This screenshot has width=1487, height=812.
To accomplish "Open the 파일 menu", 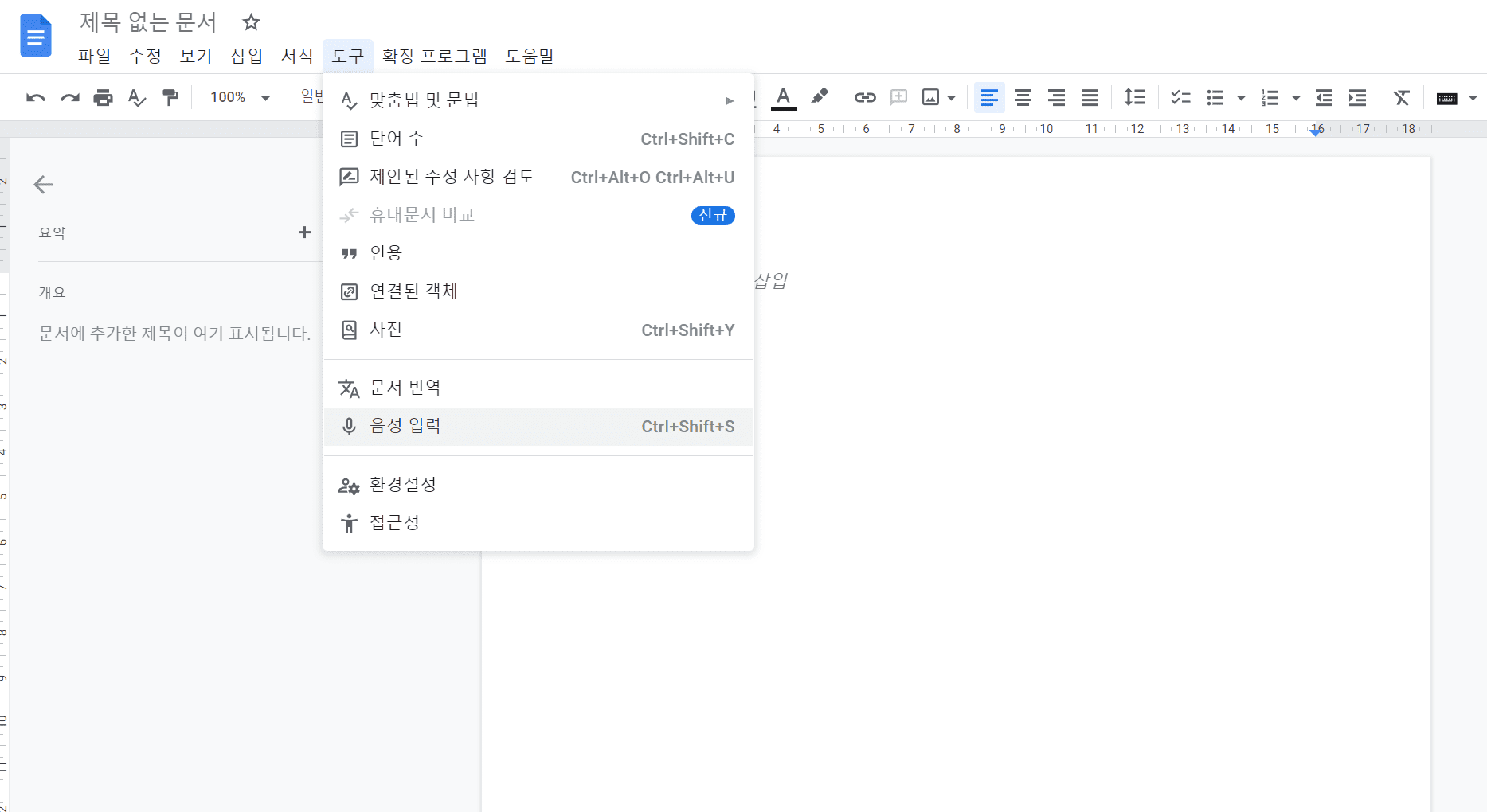I will [x=95, y=56].
